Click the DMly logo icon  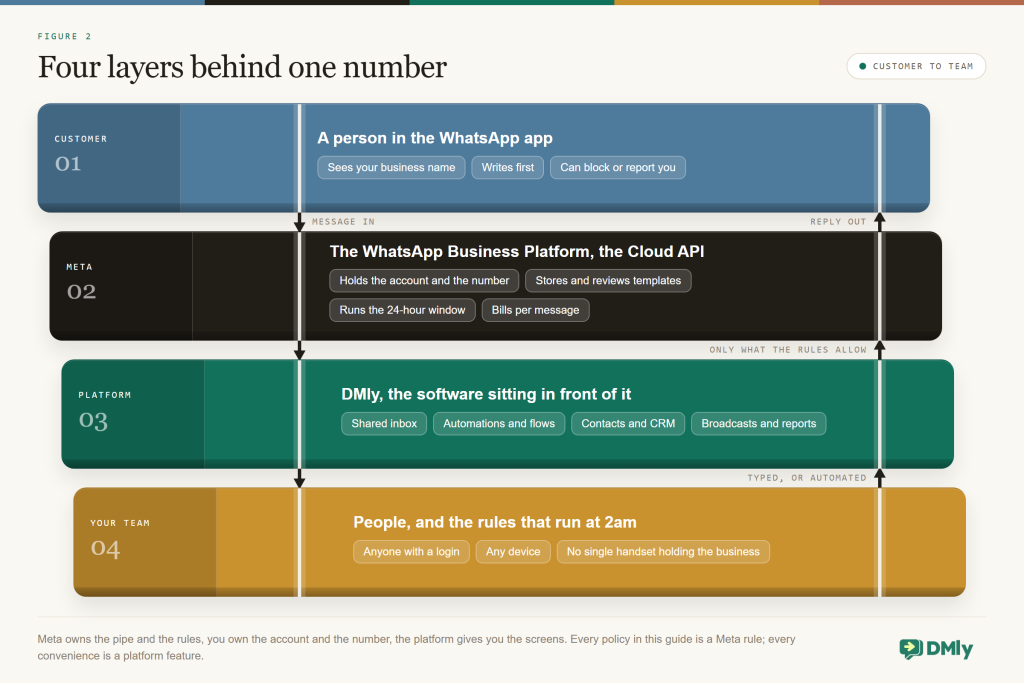pos(911,648)
